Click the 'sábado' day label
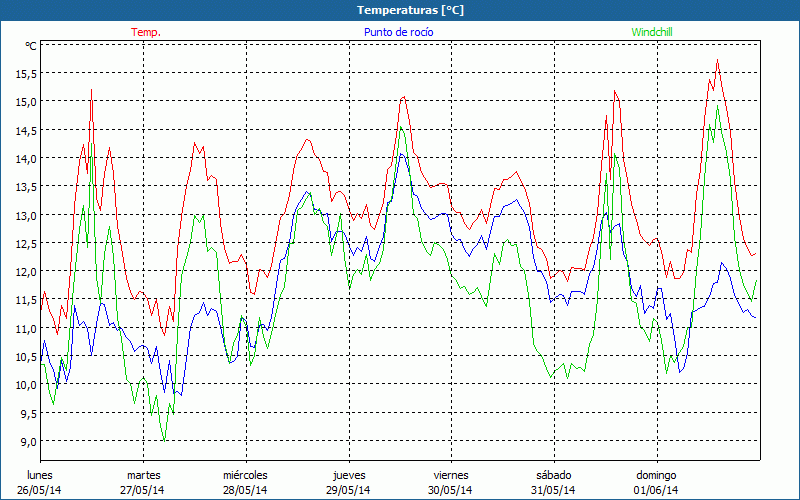 pyautogui.click(x=553, y=475)
